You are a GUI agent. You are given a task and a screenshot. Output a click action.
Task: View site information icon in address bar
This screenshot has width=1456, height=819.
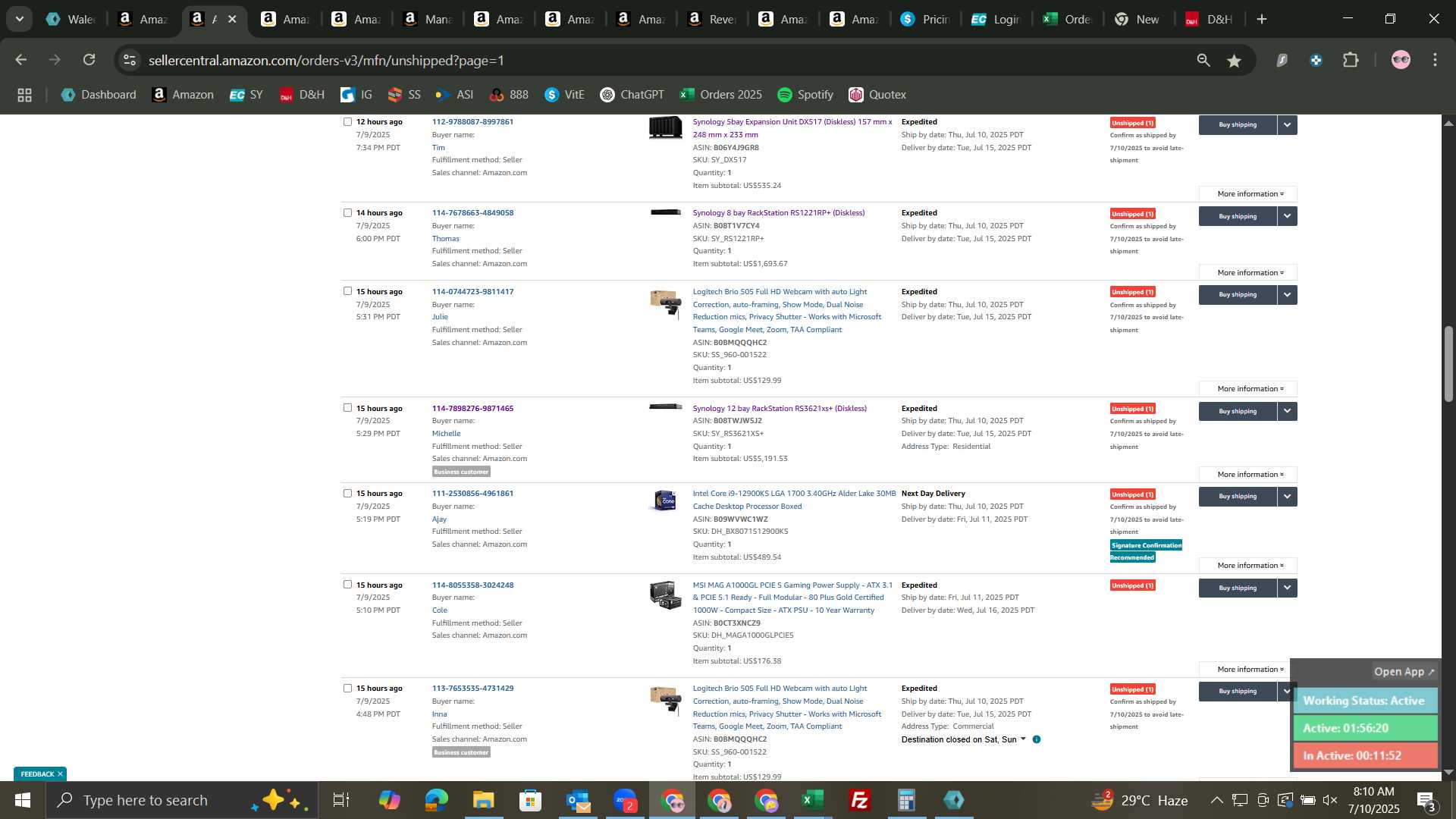[130, 60]
